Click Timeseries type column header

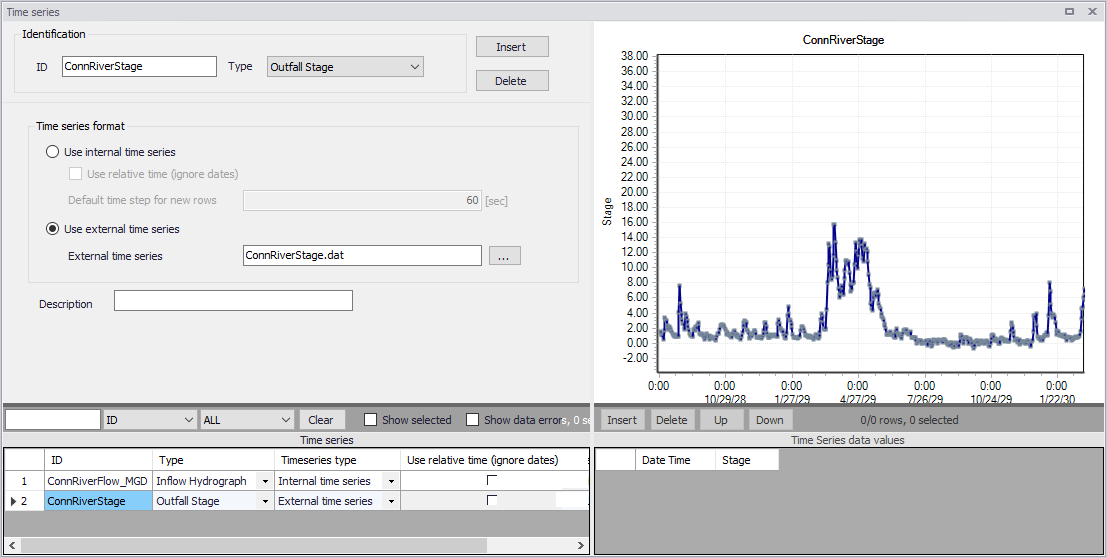point(337,460)
